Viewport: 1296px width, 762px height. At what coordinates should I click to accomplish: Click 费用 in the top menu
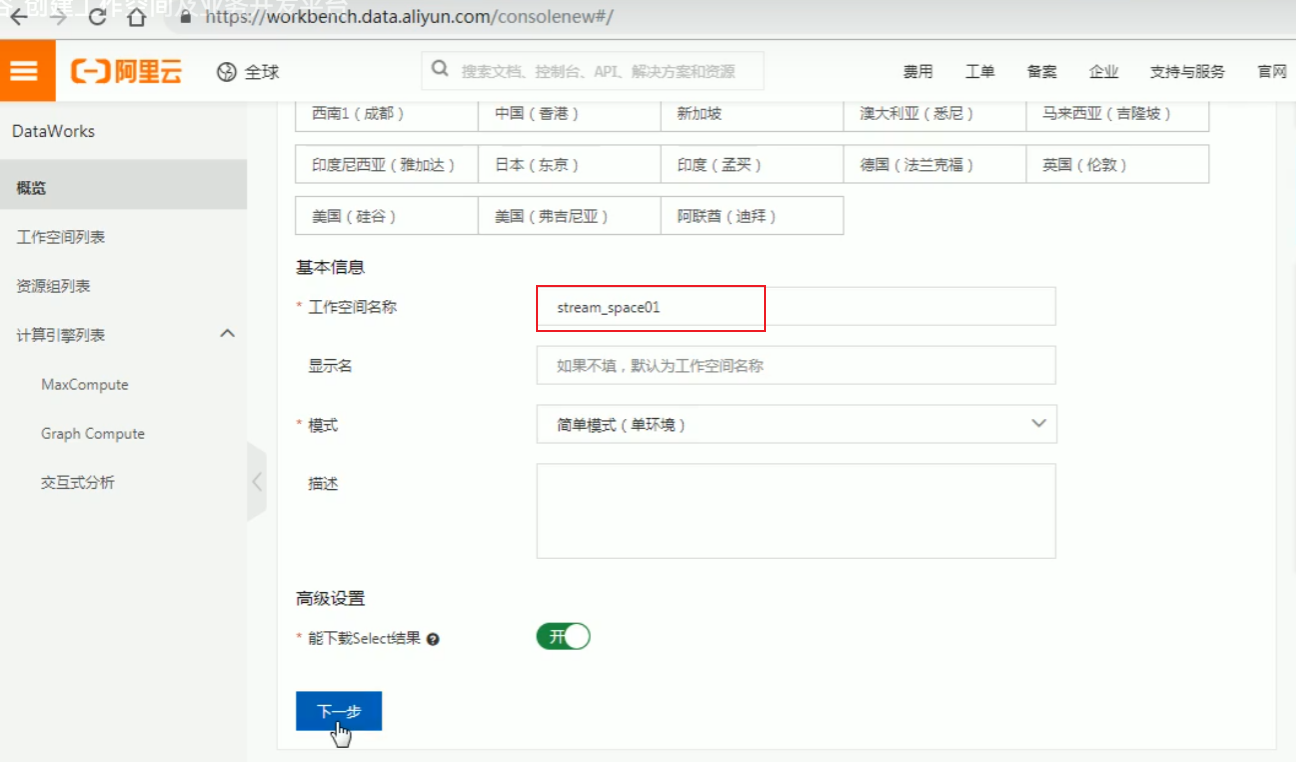click(918, 72)
